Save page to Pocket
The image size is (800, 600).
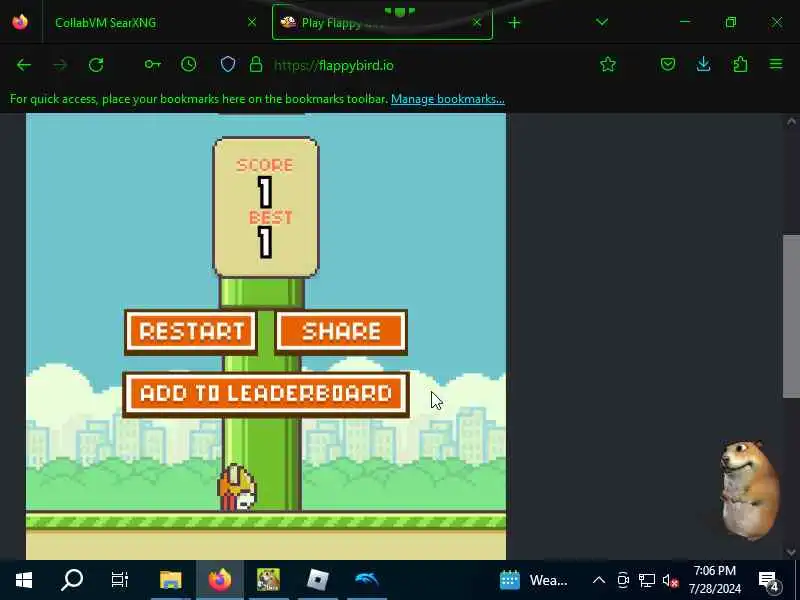(668, 64)
